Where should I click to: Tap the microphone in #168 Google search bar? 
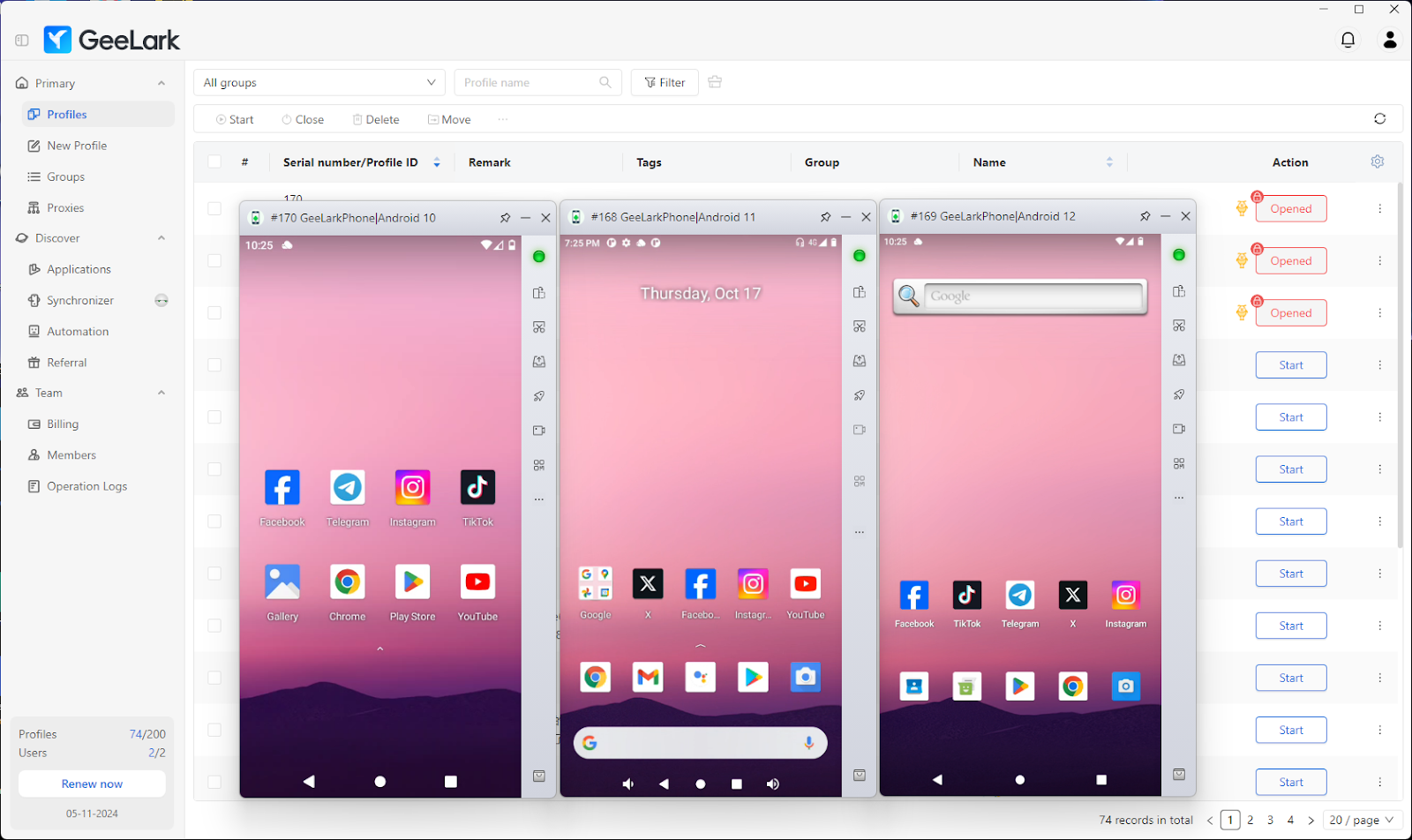808,743
